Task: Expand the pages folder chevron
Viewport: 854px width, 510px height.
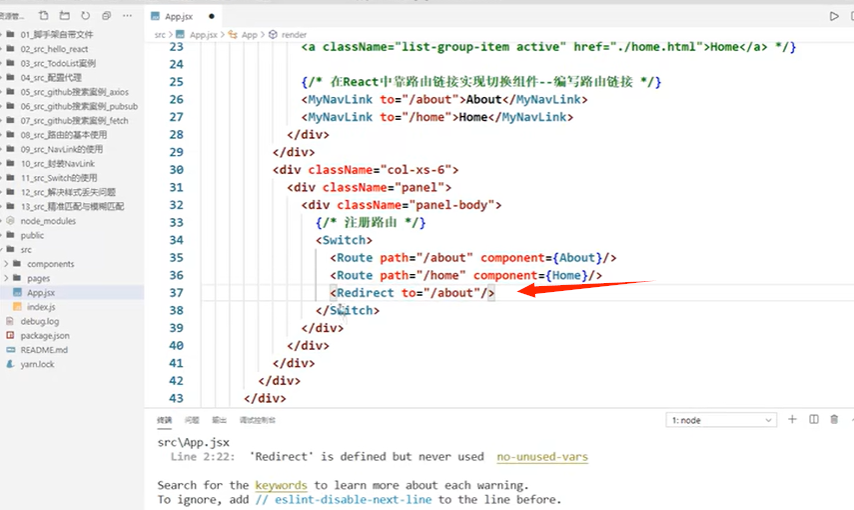Action: click(6, 278)
